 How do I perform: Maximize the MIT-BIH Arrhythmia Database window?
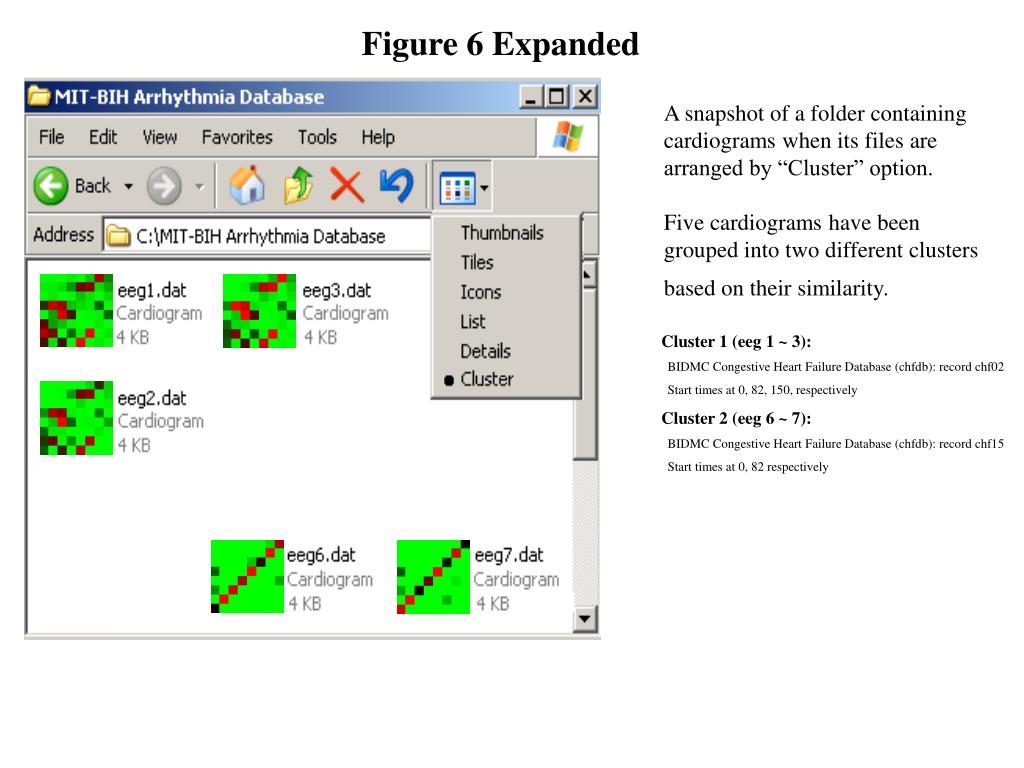(x=557, y=97)
